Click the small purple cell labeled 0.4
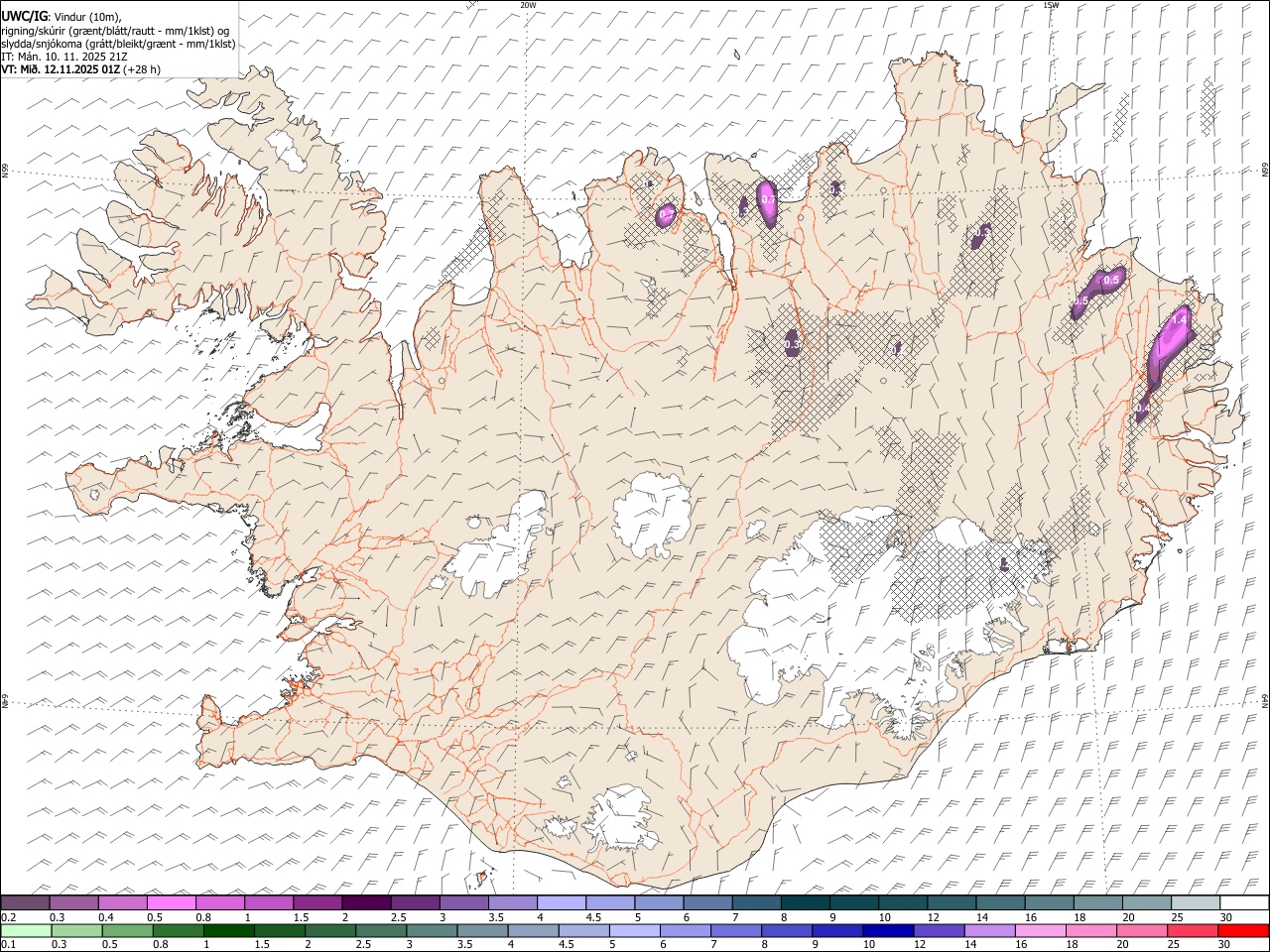This screenshot has width=1270, height=952. click(1142, 408)
